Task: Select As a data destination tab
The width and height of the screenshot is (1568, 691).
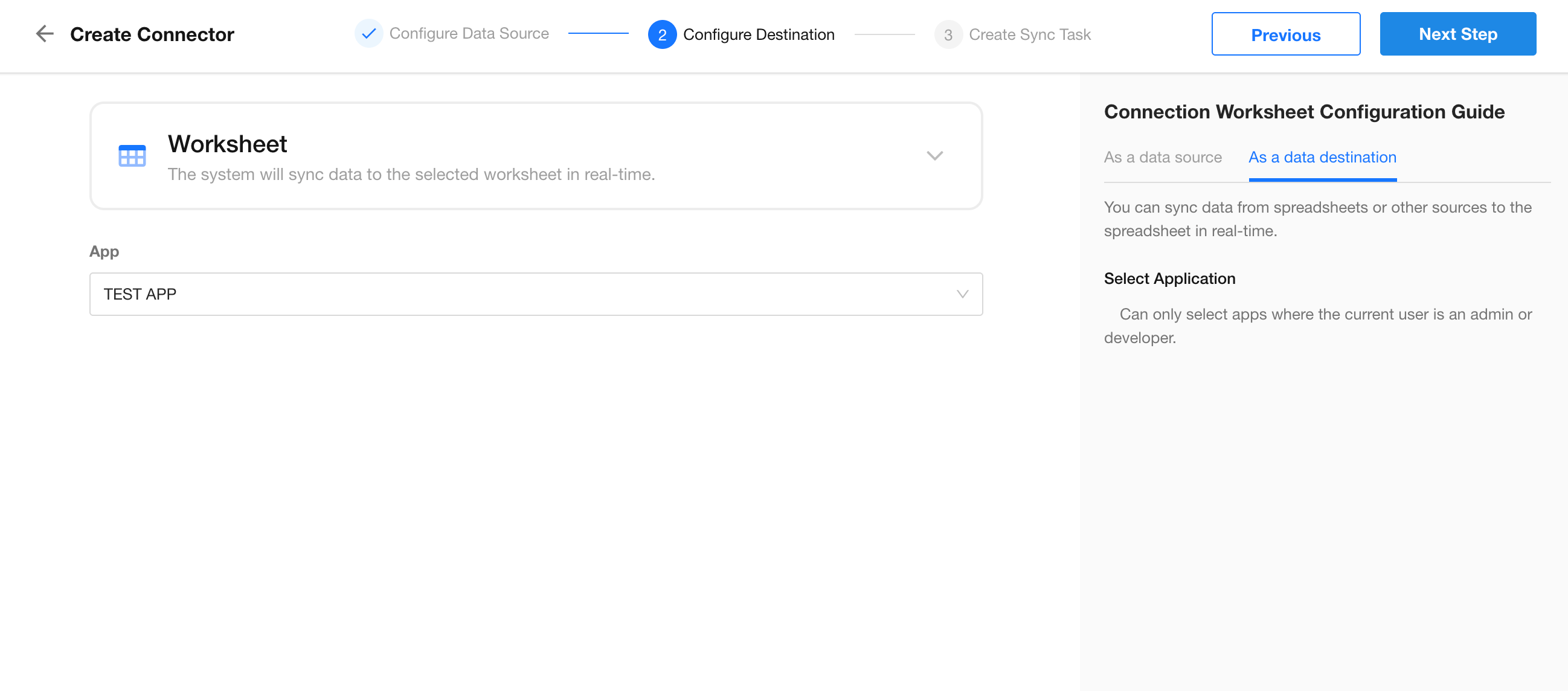Action: click(1322, 158)
